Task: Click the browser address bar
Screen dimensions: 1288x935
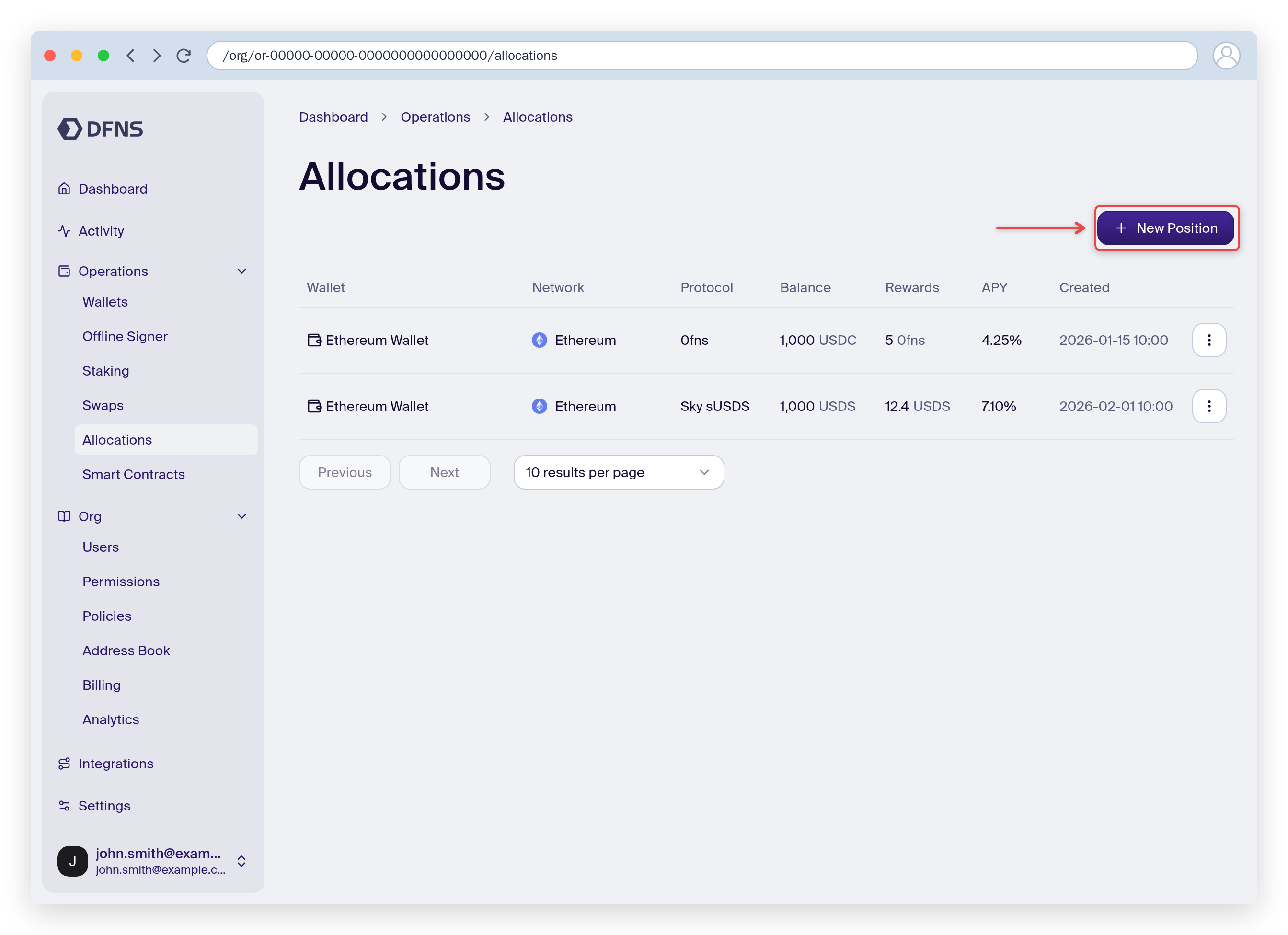Action: tap(702, 56)
